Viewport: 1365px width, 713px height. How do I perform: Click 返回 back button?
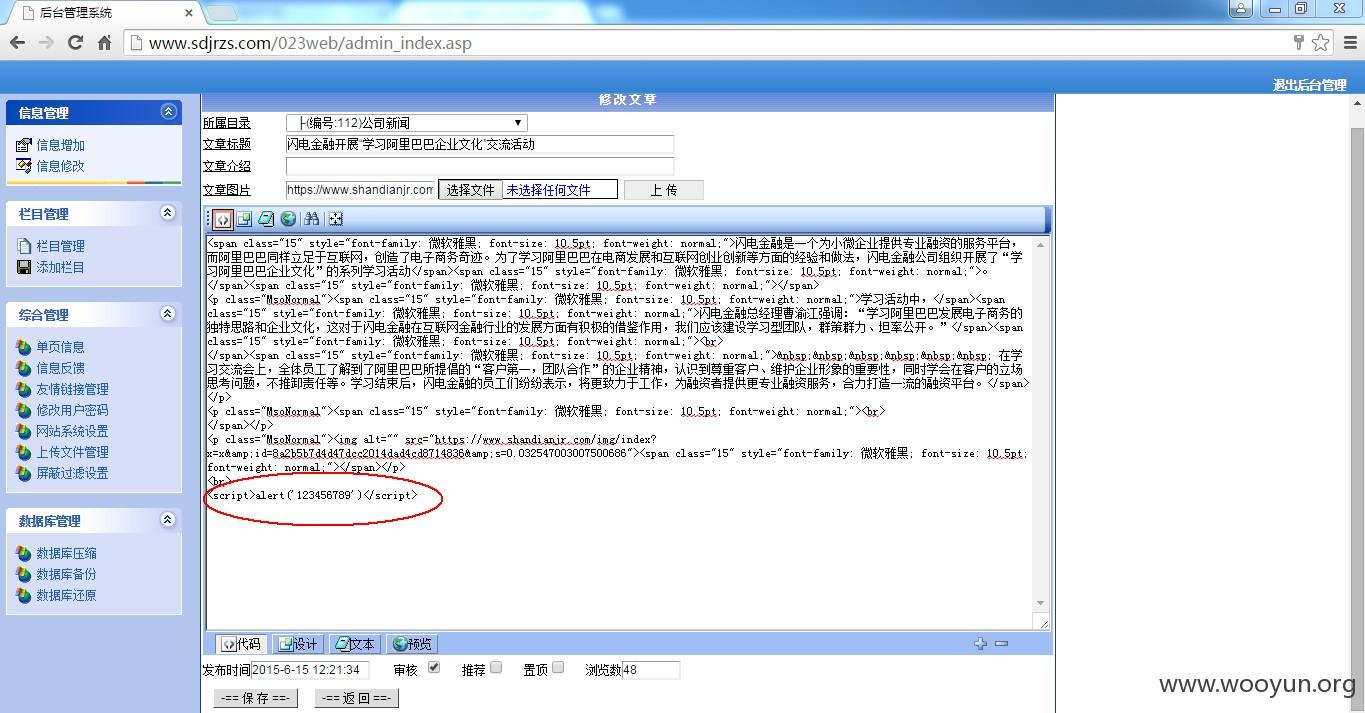point(357,698)
